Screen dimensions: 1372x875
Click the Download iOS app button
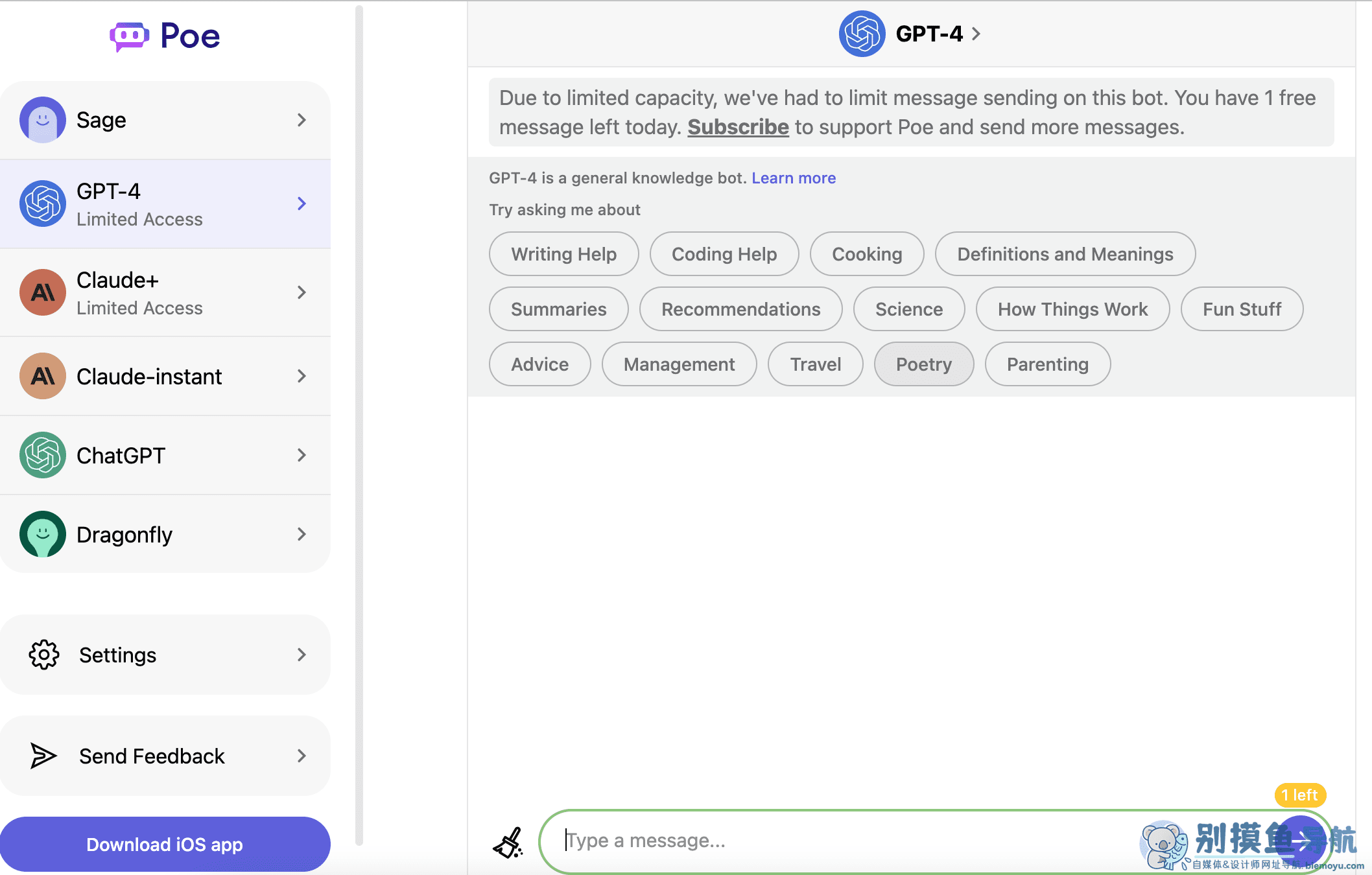click(165, 845)
